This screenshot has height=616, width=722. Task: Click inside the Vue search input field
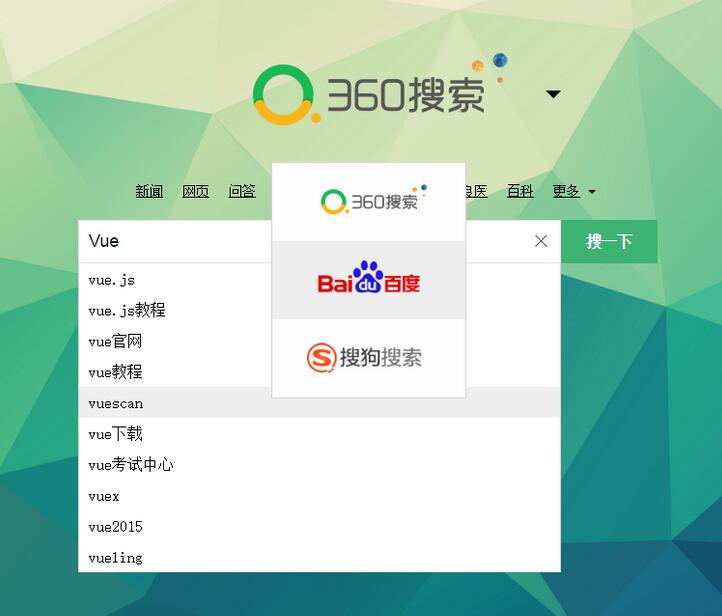coord(175,241)
